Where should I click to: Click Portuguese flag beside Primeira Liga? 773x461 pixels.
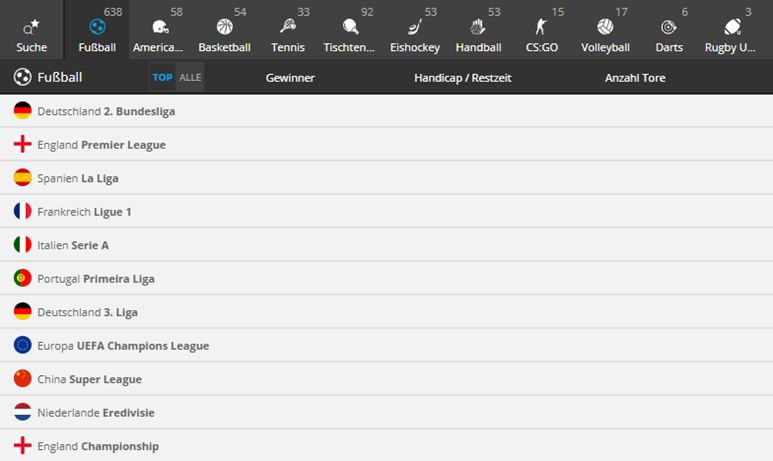pos(23,278)
